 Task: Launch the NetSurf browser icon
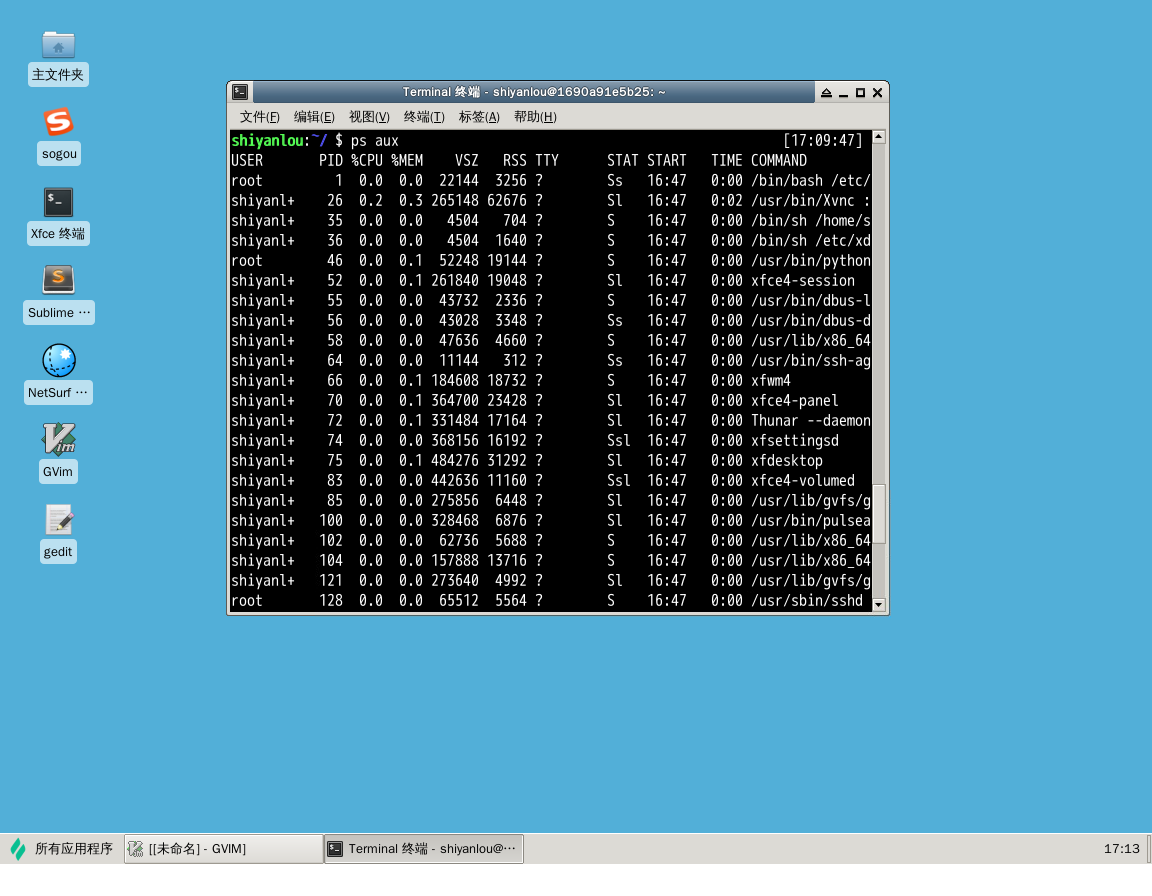(x=58, y=361)
